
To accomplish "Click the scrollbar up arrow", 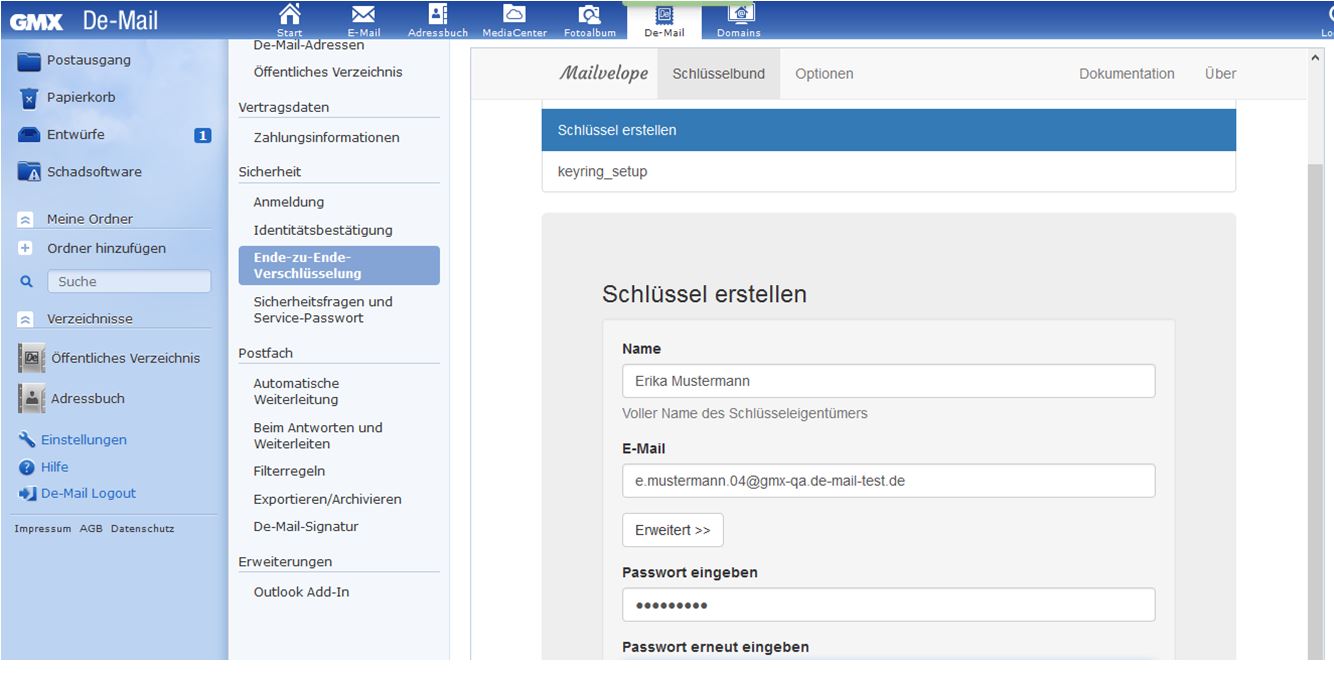I will (x=1315, y=58).
